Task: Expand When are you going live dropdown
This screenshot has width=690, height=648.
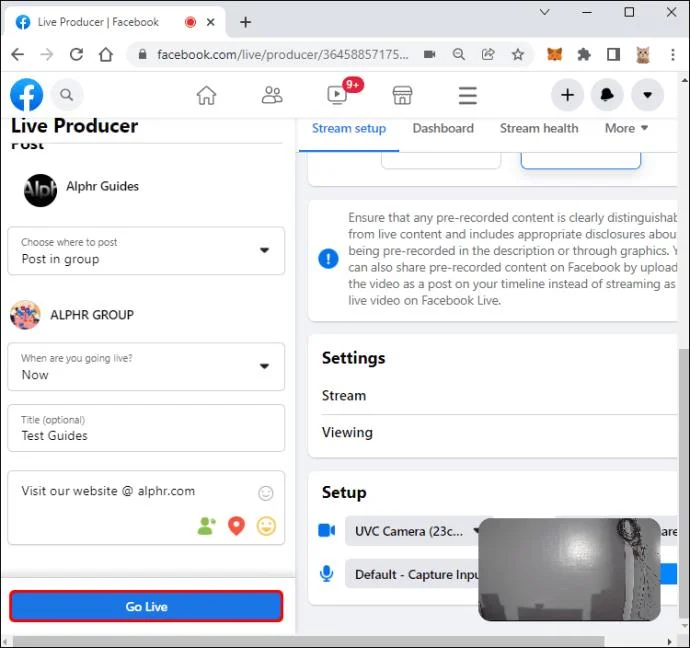Action: [146, 366]
